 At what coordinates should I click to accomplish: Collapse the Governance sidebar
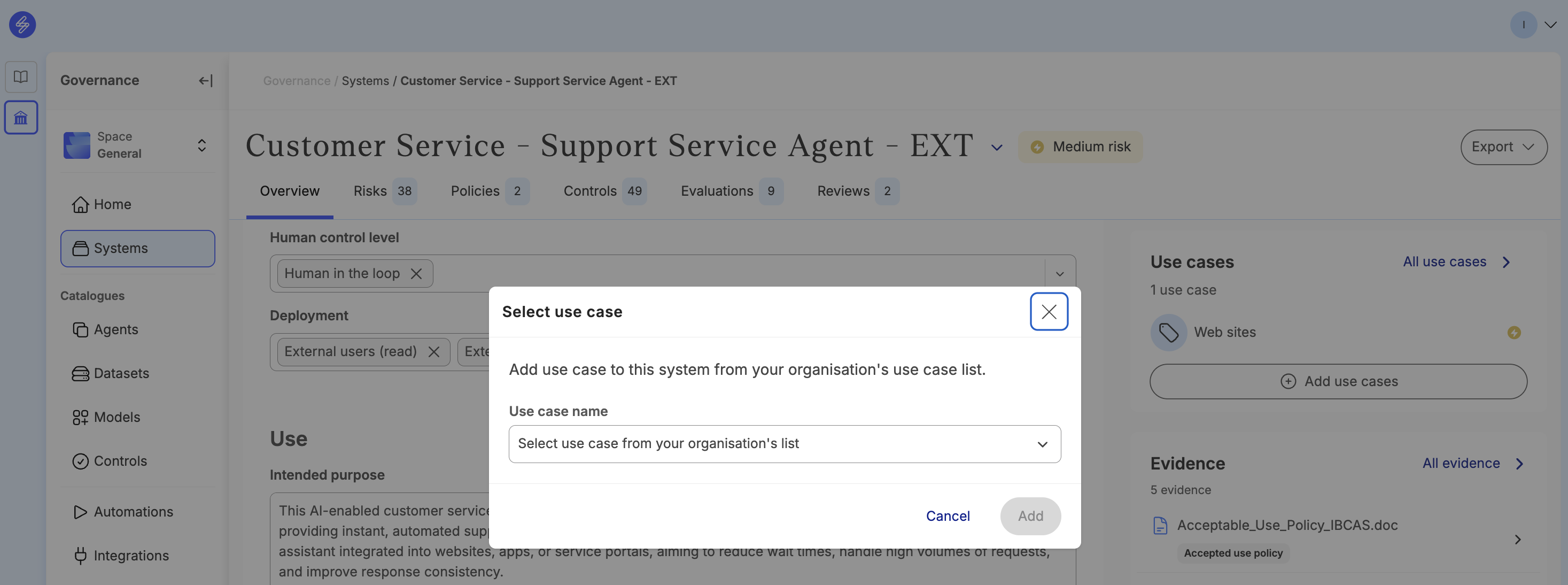205,80
